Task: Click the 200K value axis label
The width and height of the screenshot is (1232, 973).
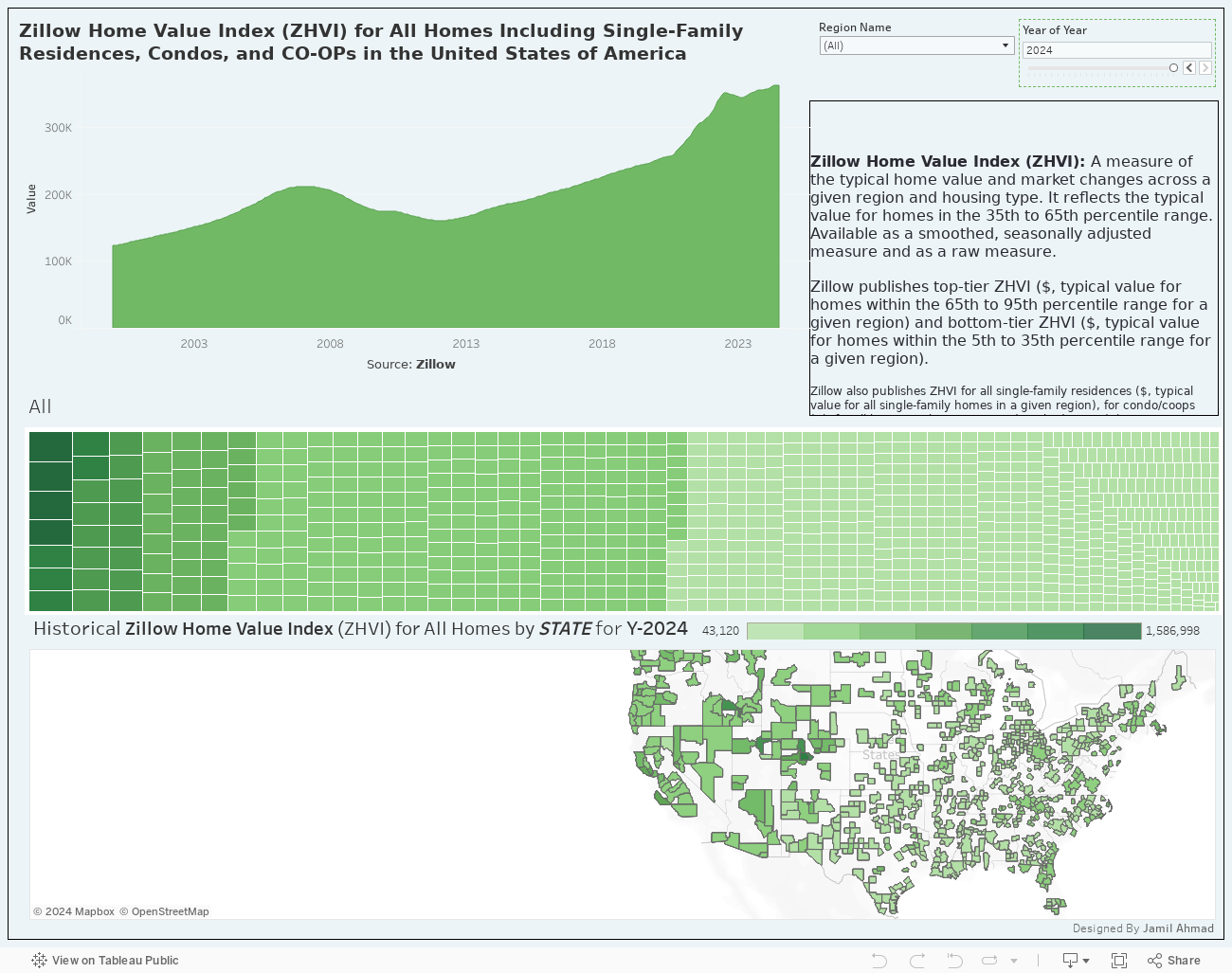Action: pyautogui.click(x=58, y=195)
